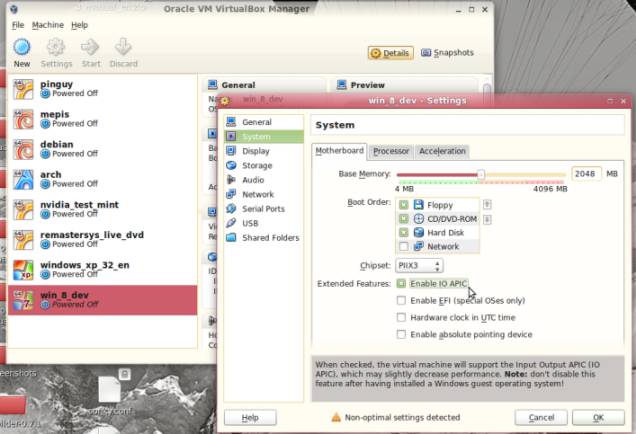636x434 pixels.
Task: Click the Base Memory slider handle
Action: (x=481, y=174)
